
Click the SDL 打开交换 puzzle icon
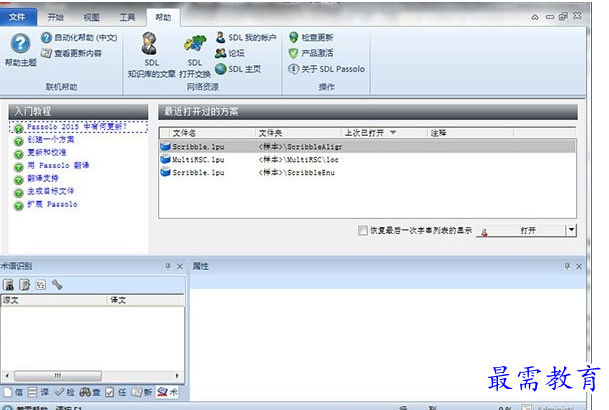195,43
